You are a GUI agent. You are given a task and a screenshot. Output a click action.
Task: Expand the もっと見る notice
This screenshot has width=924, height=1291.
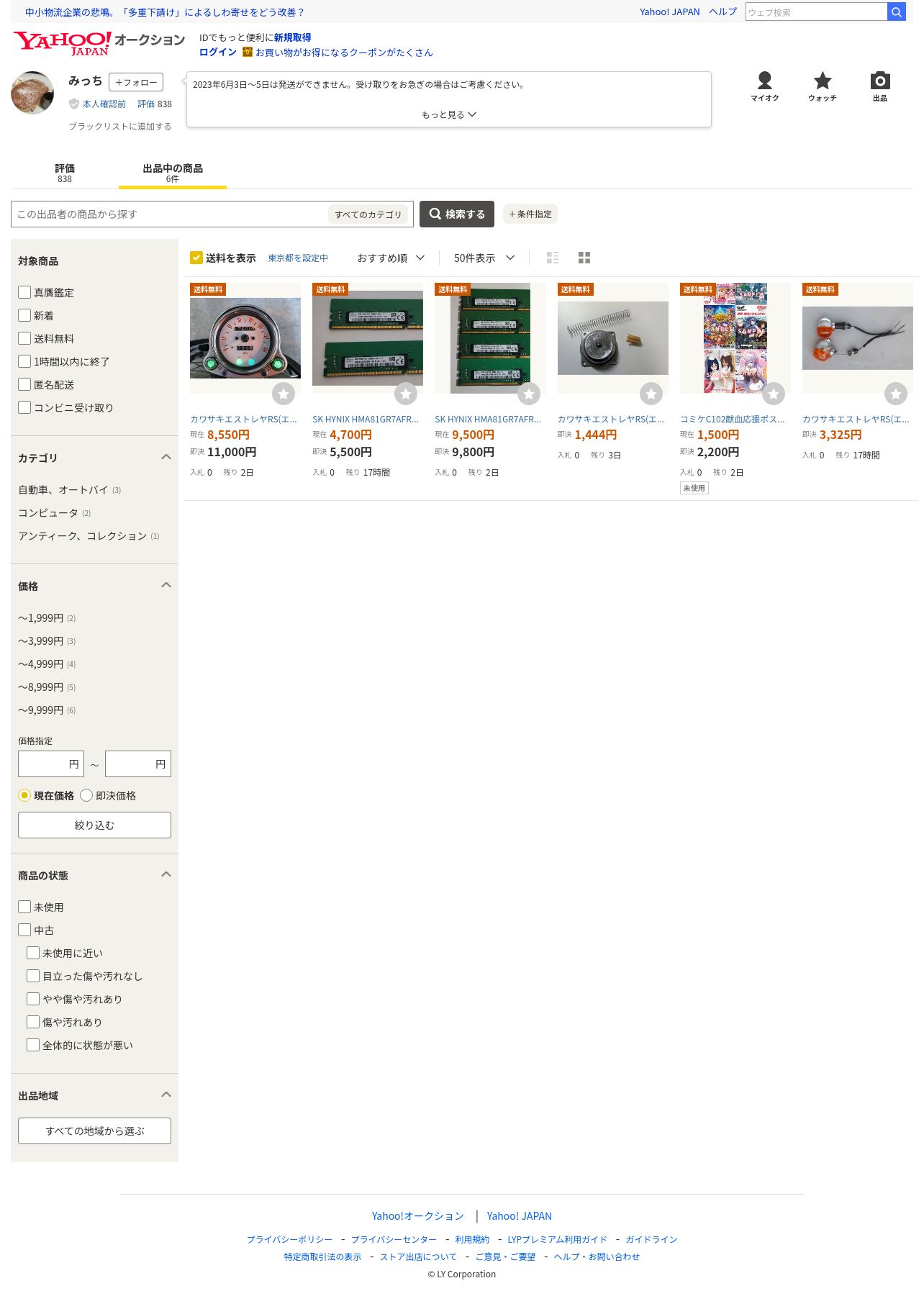(448, 114)
